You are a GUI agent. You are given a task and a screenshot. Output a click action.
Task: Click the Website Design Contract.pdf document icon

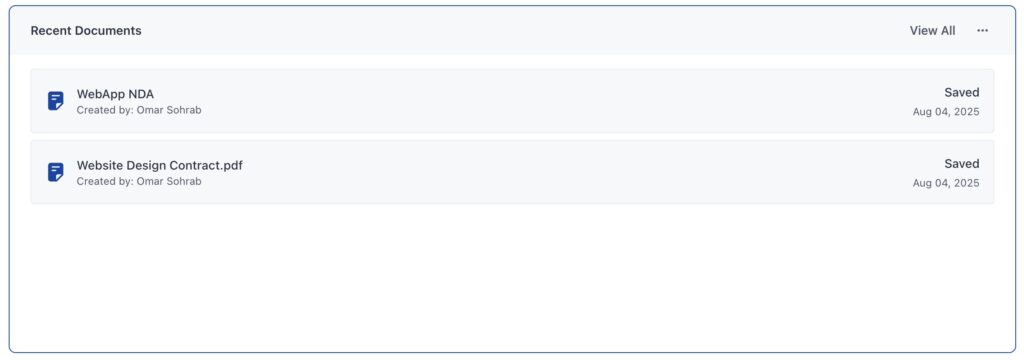point(56,172)
